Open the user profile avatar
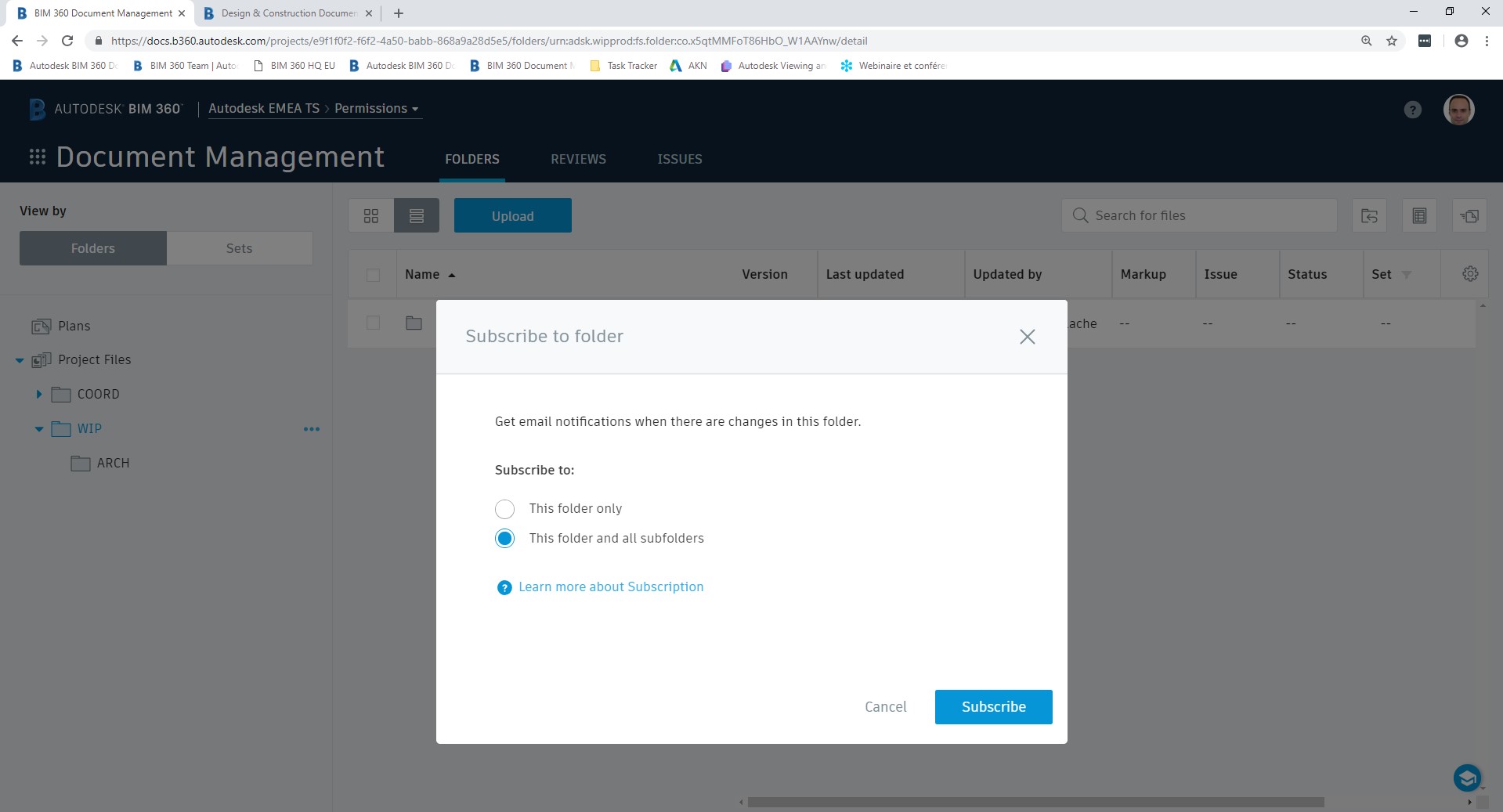 [1458, 110]
